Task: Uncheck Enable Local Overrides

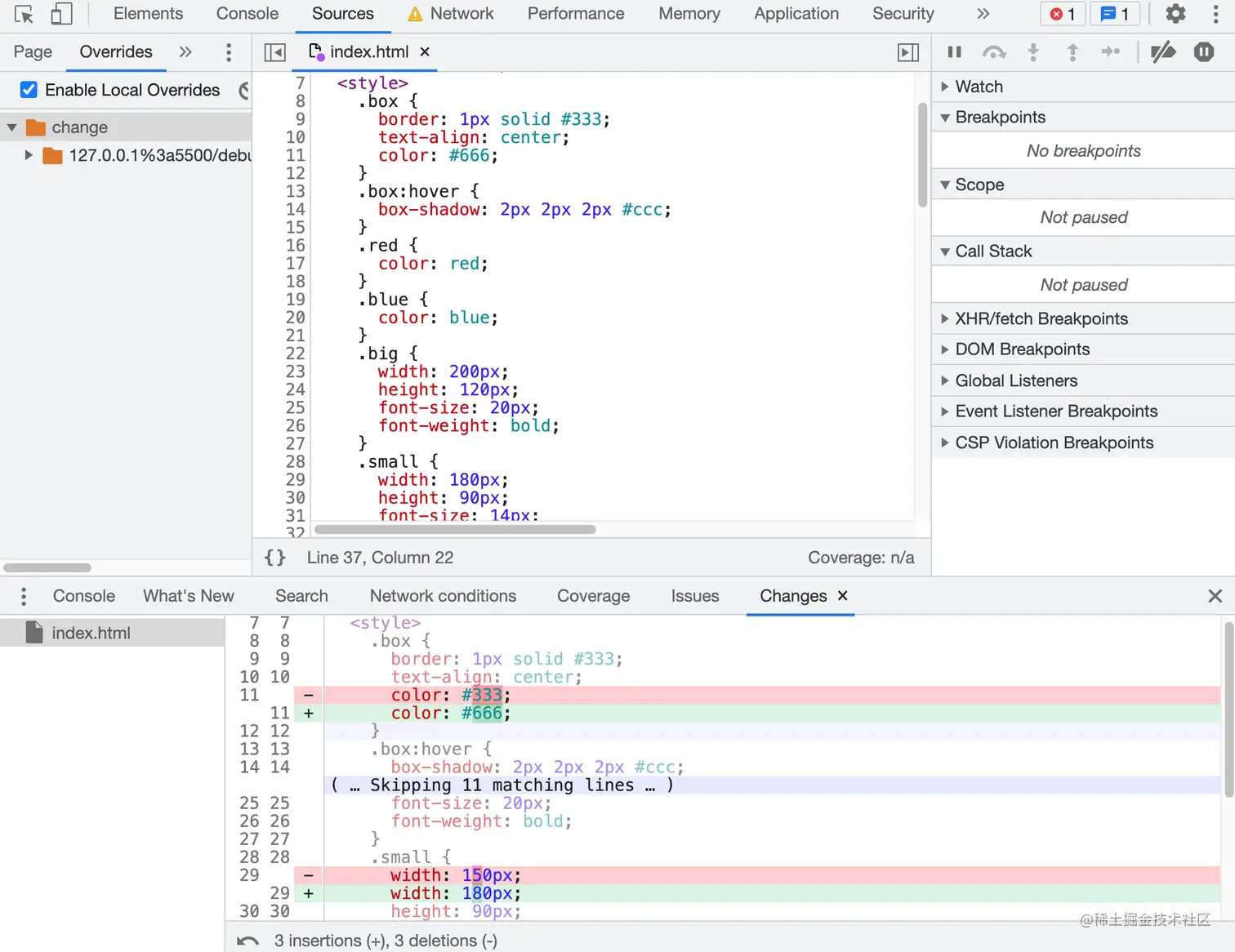Action: (29, 90)
